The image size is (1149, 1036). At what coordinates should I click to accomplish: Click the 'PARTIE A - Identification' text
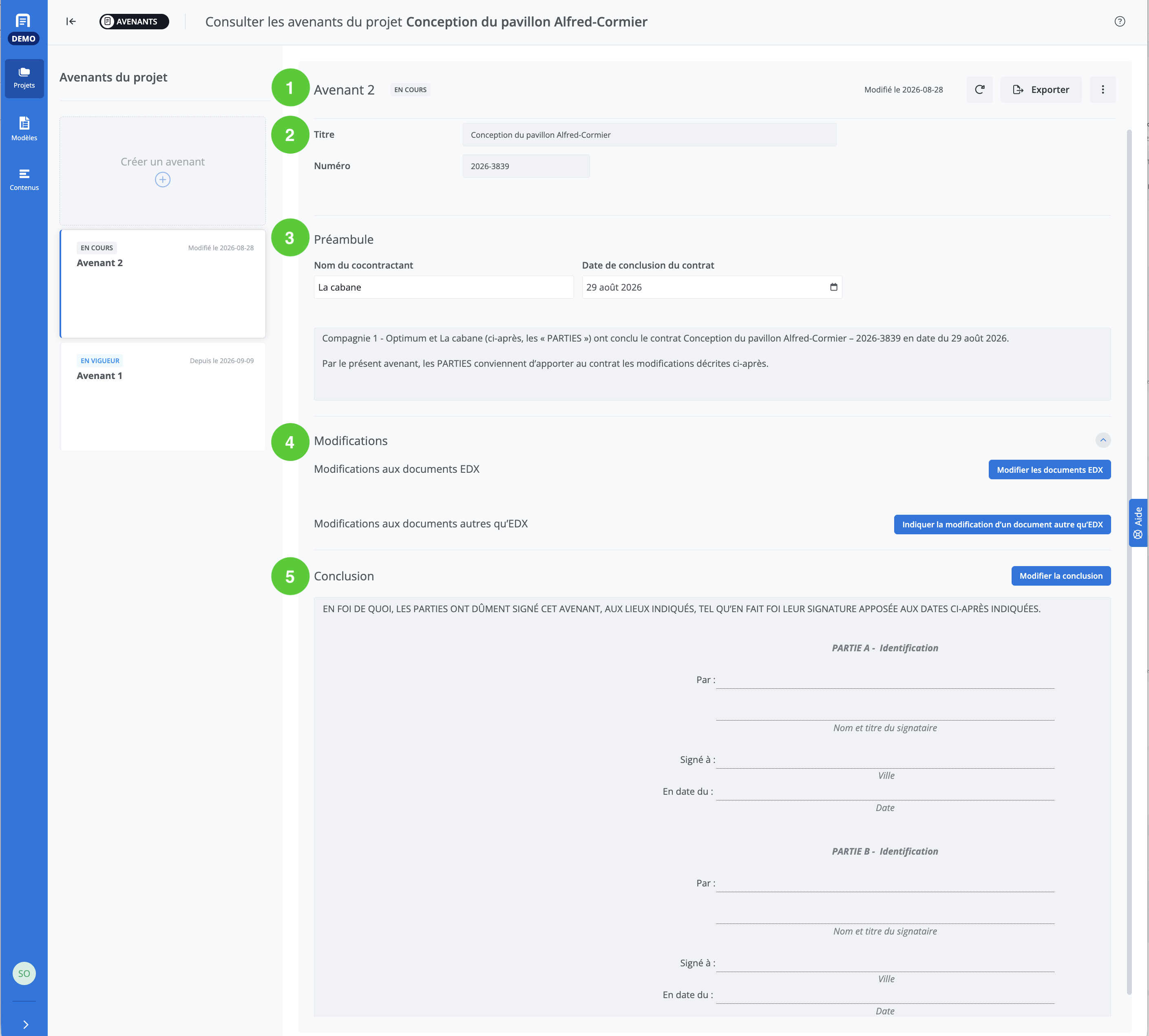pyautogui.click(x=884, y=648)
